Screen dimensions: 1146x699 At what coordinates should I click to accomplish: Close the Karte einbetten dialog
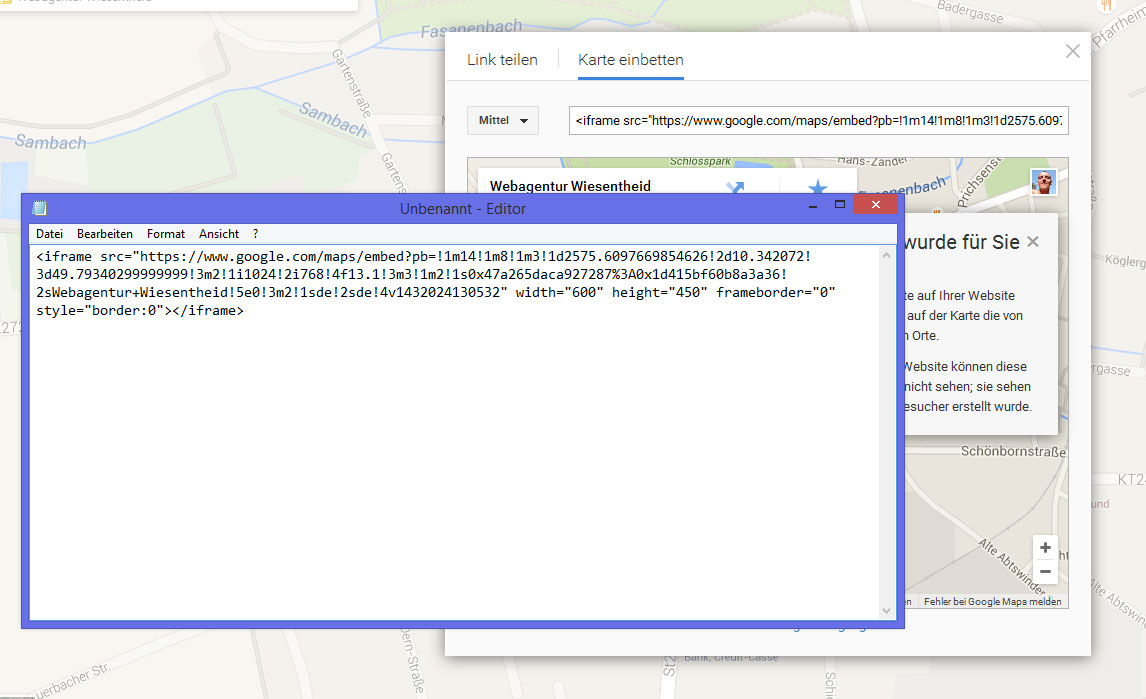[x=1072, y=50]
